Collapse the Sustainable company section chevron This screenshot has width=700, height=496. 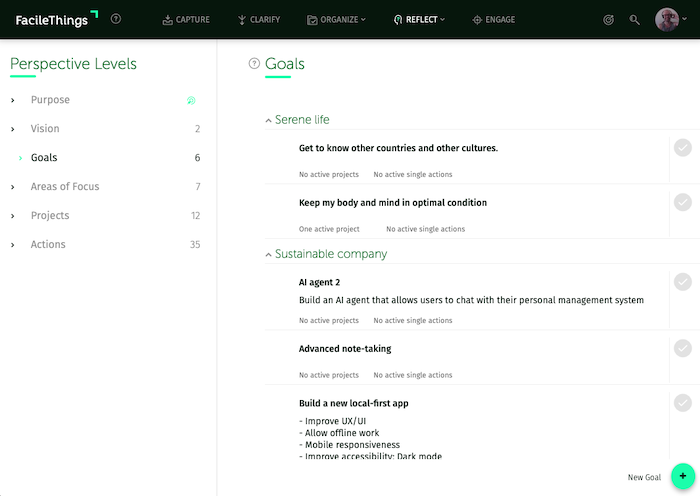click(x=268, y=255)
